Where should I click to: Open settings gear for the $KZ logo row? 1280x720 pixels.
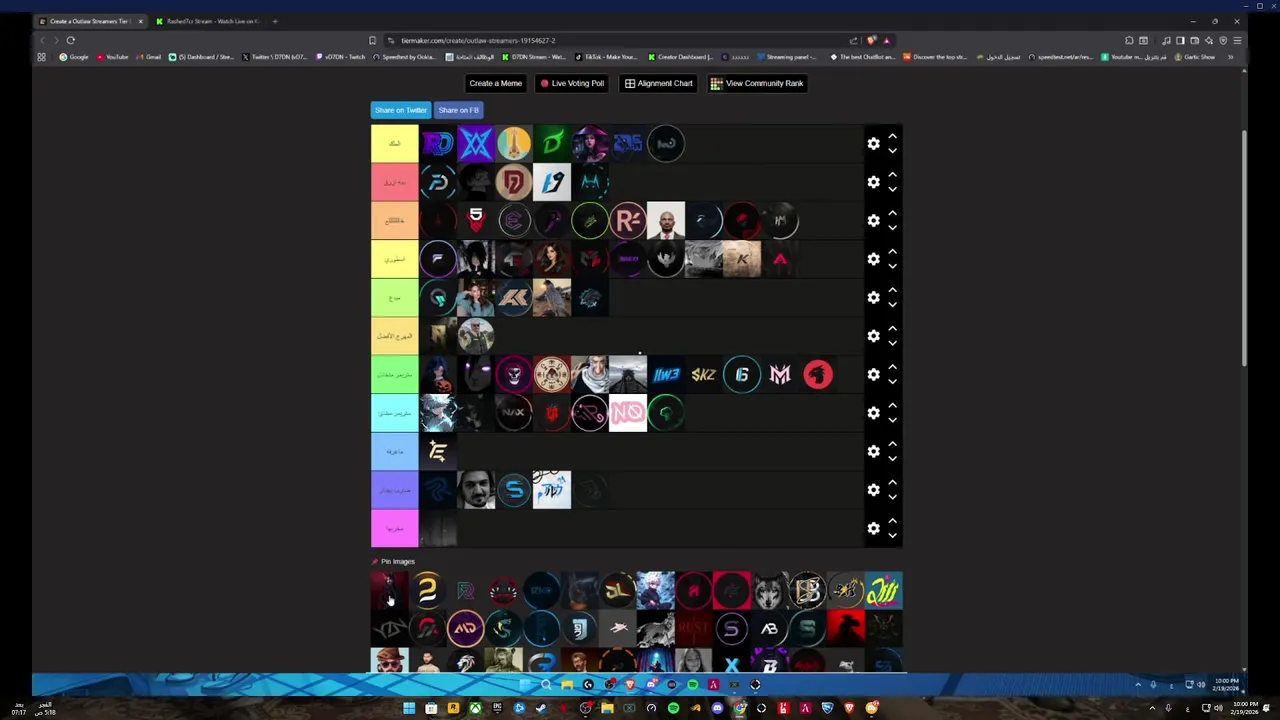tap(873, 375)
